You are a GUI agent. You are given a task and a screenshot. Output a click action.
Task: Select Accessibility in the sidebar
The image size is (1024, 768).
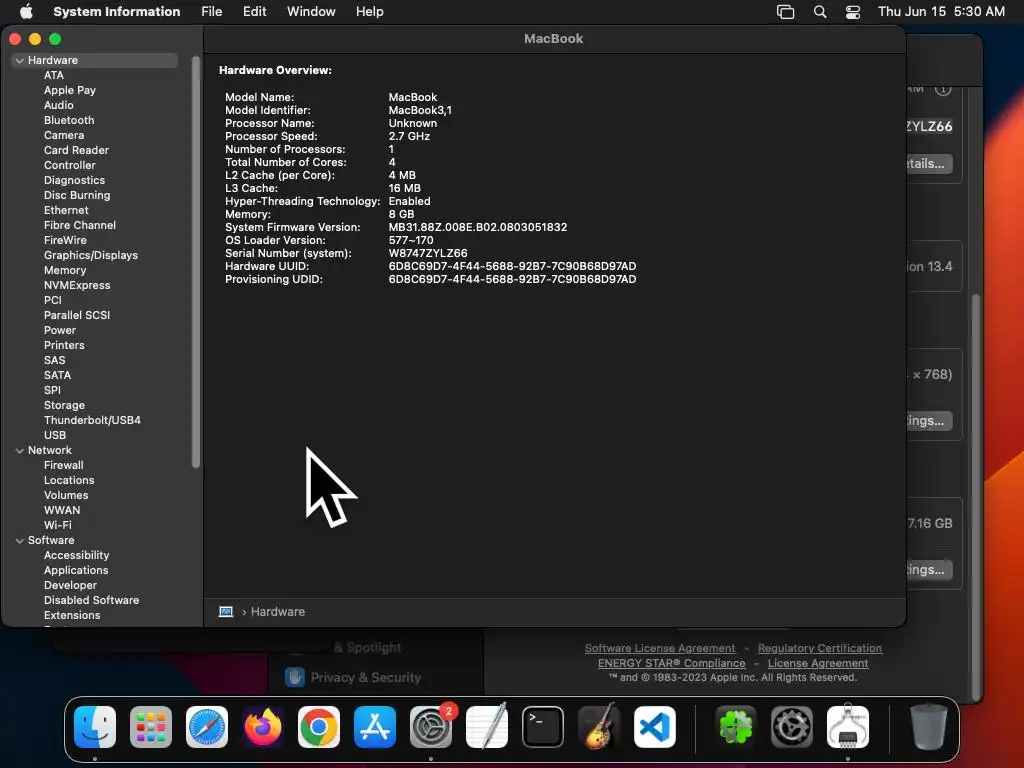click(76, 556)
